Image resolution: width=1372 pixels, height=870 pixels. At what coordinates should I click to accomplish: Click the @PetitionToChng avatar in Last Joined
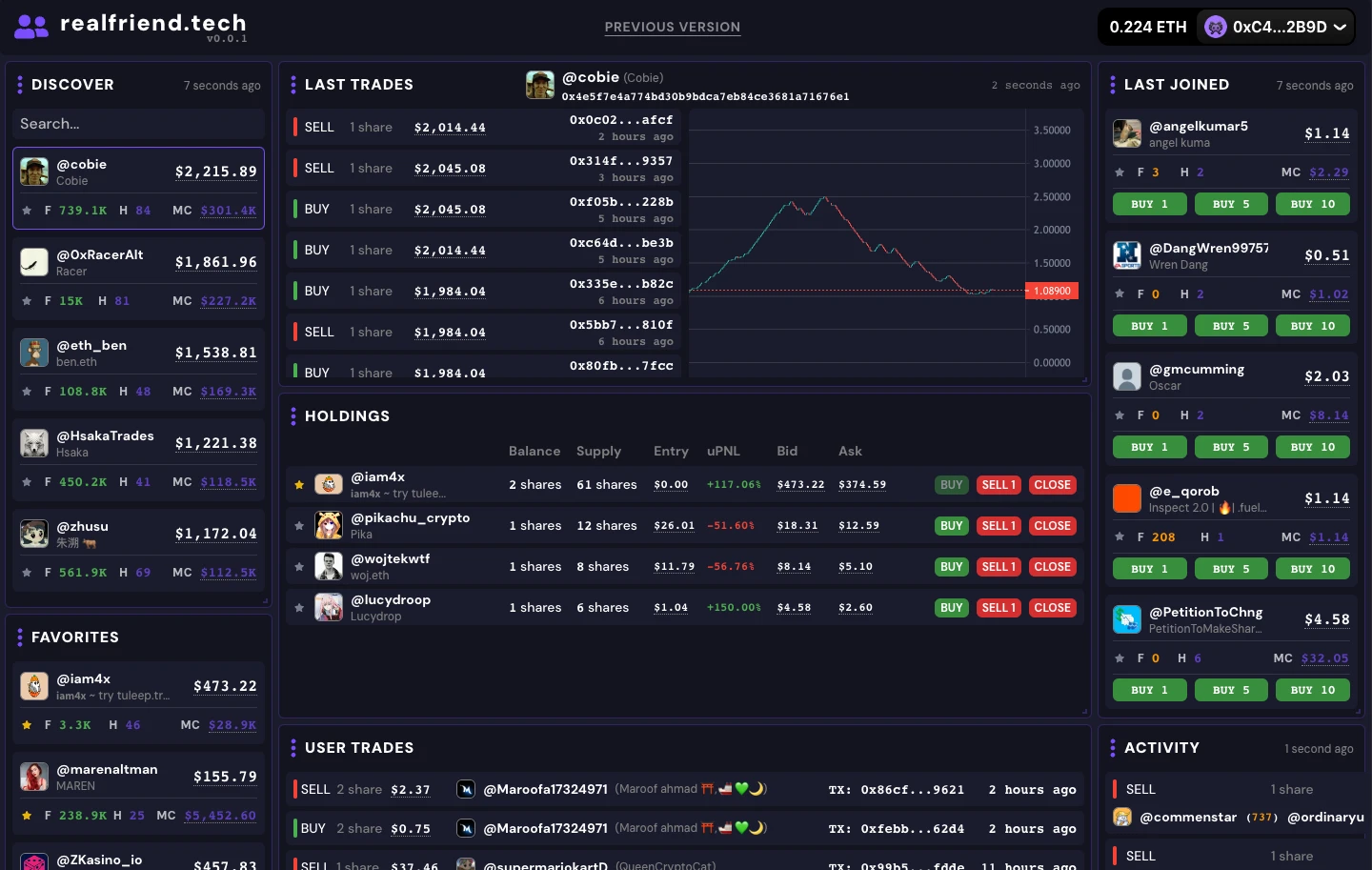(x=1127, y=619)
